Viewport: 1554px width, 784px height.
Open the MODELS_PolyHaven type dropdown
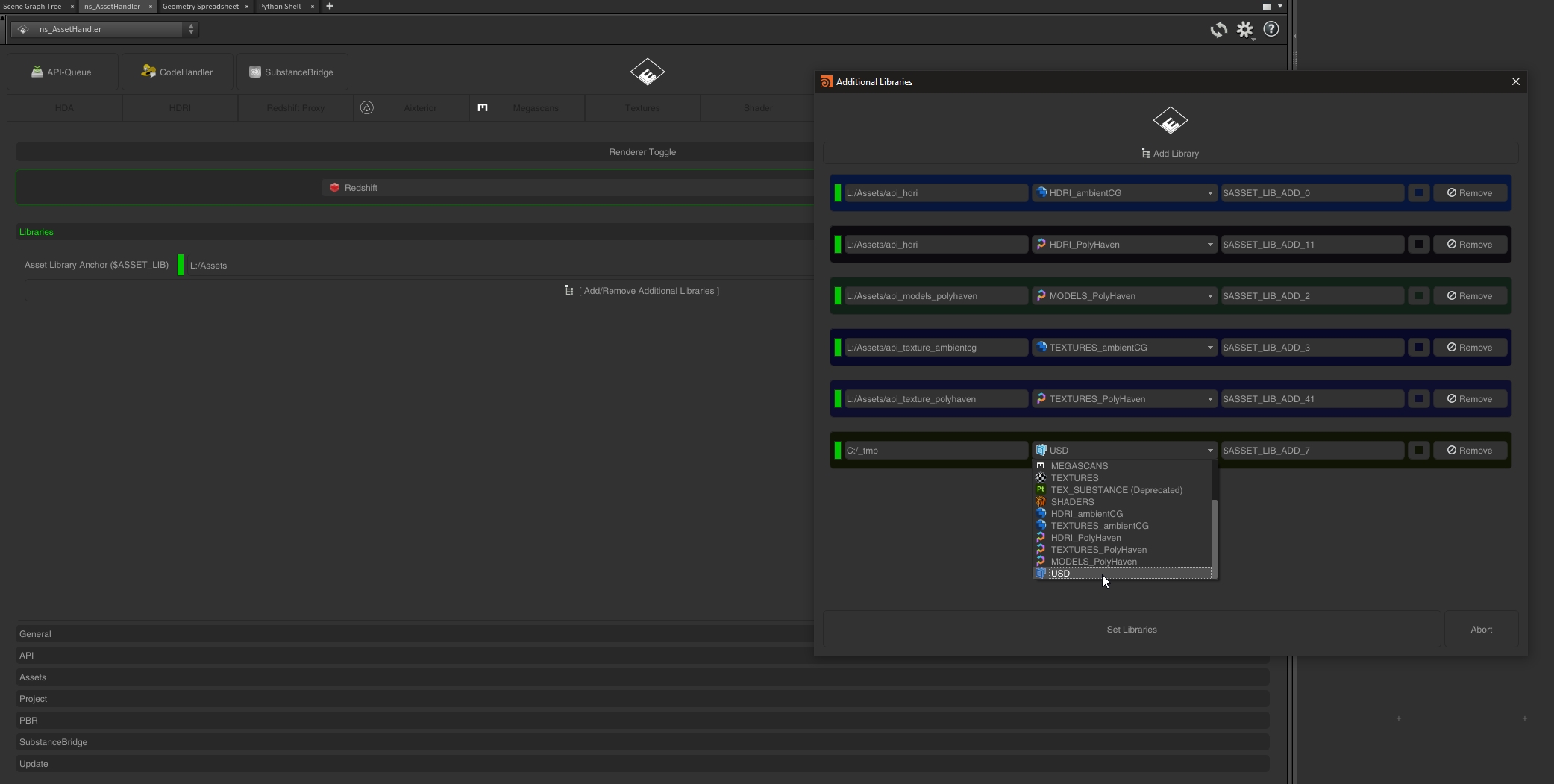[1124, 296]
